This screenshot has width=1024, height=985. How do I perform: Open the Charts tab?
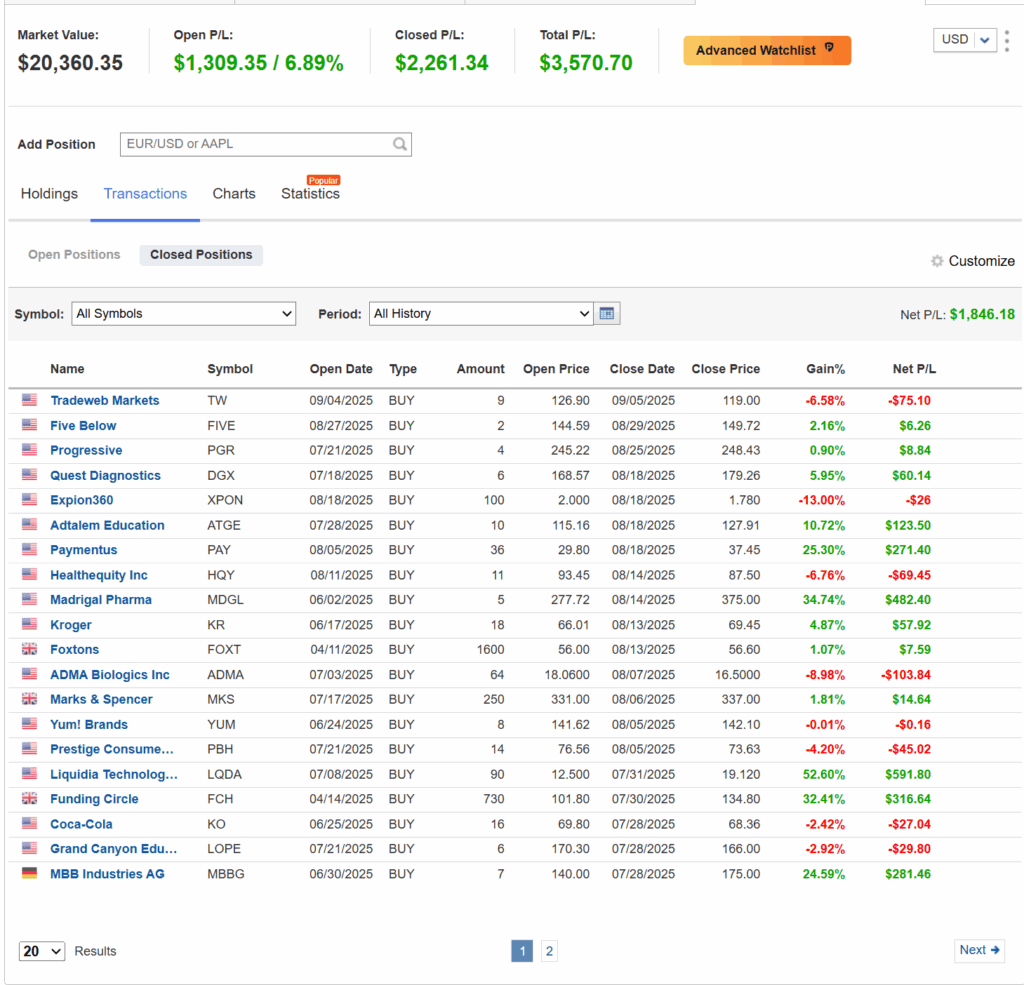[234, 193]
